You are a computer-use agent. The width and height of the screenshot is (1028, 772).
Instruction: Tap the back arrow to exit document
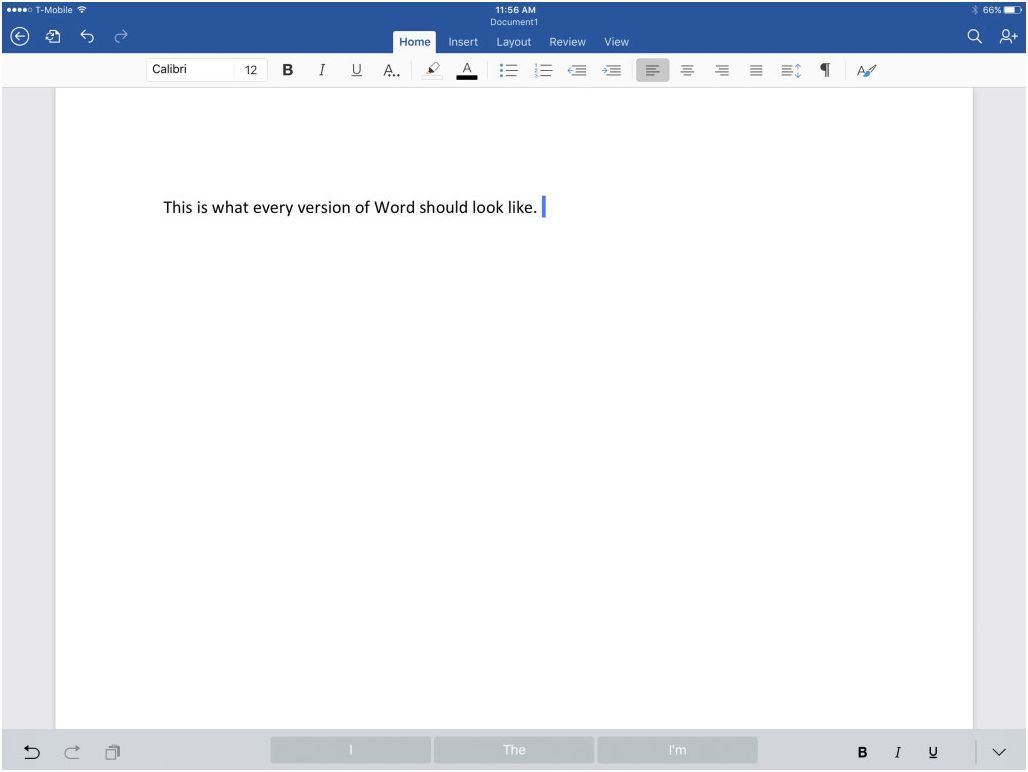[x=17, y=37]
